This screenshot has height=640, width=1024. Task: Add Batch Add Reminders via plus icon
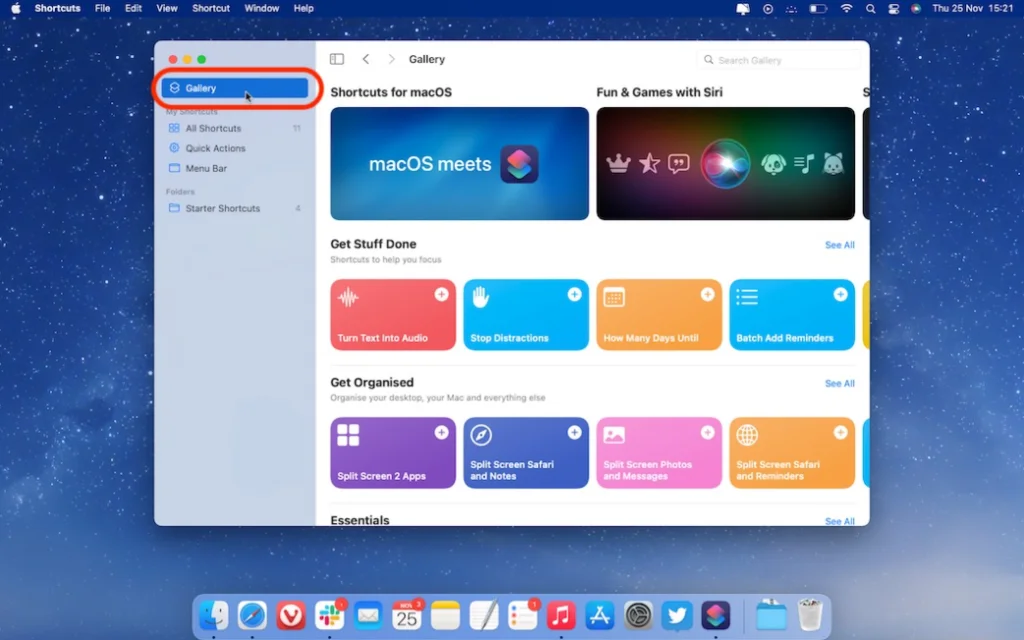(x=840, y=295)
